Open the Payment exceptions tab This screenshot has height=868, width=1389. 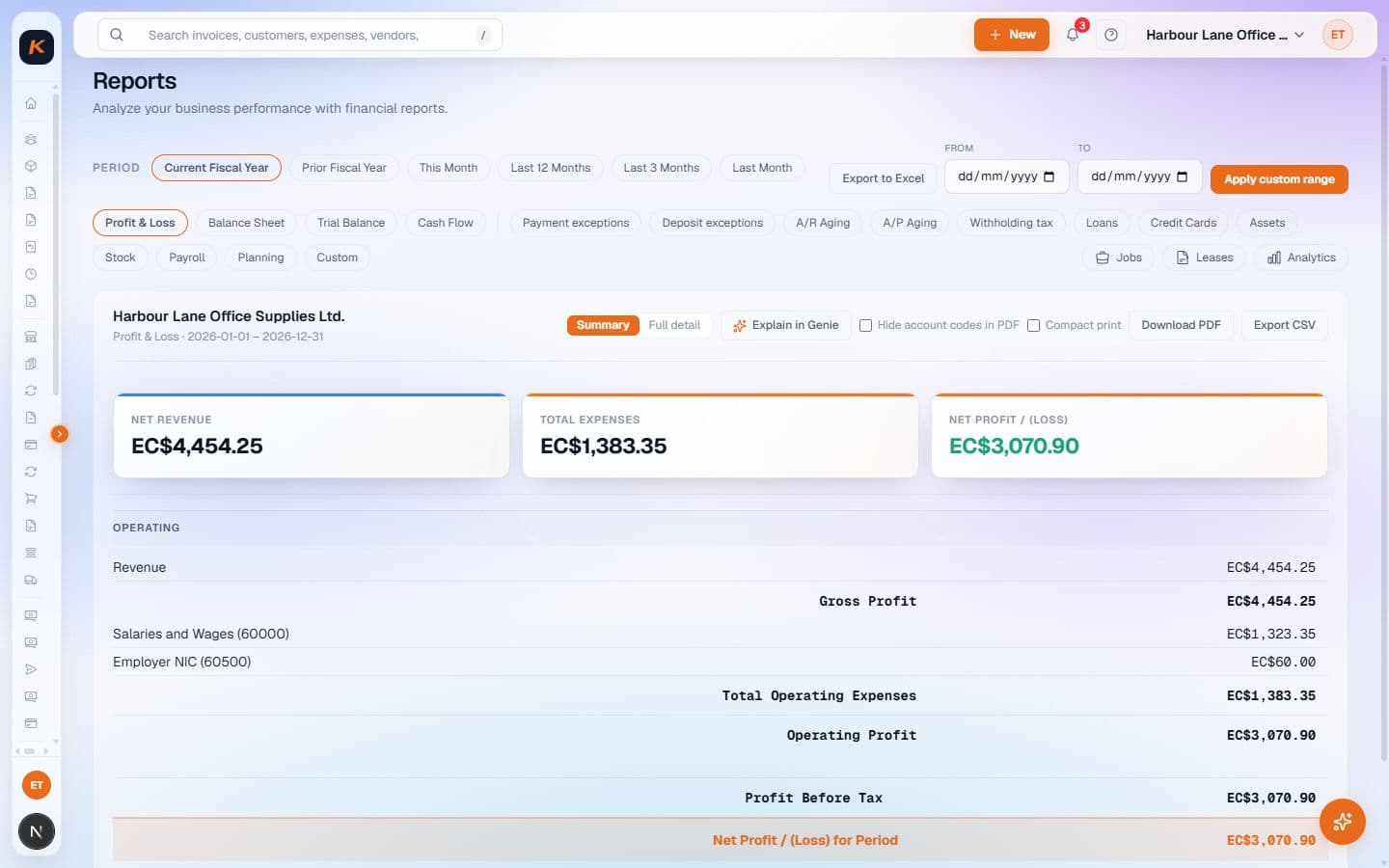tap(576, 223)
